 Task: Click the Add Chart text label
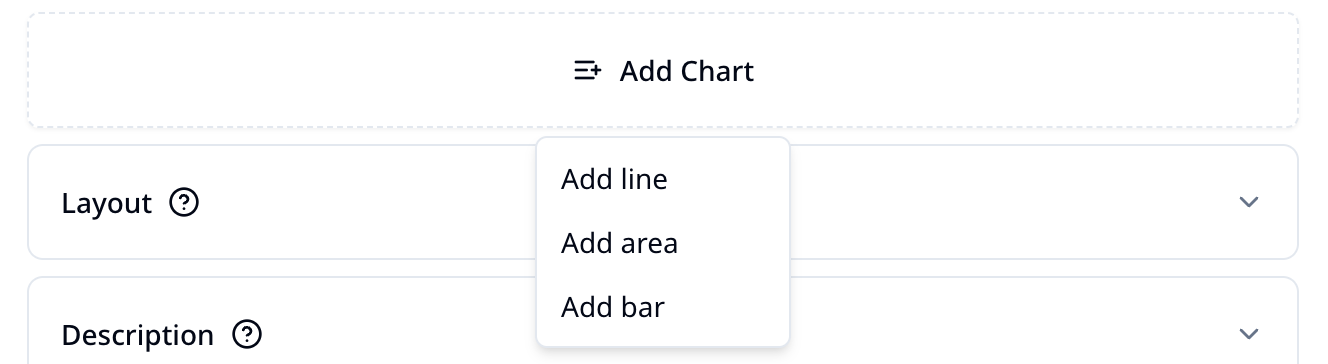pyautogui.click(x=687, y=71)
